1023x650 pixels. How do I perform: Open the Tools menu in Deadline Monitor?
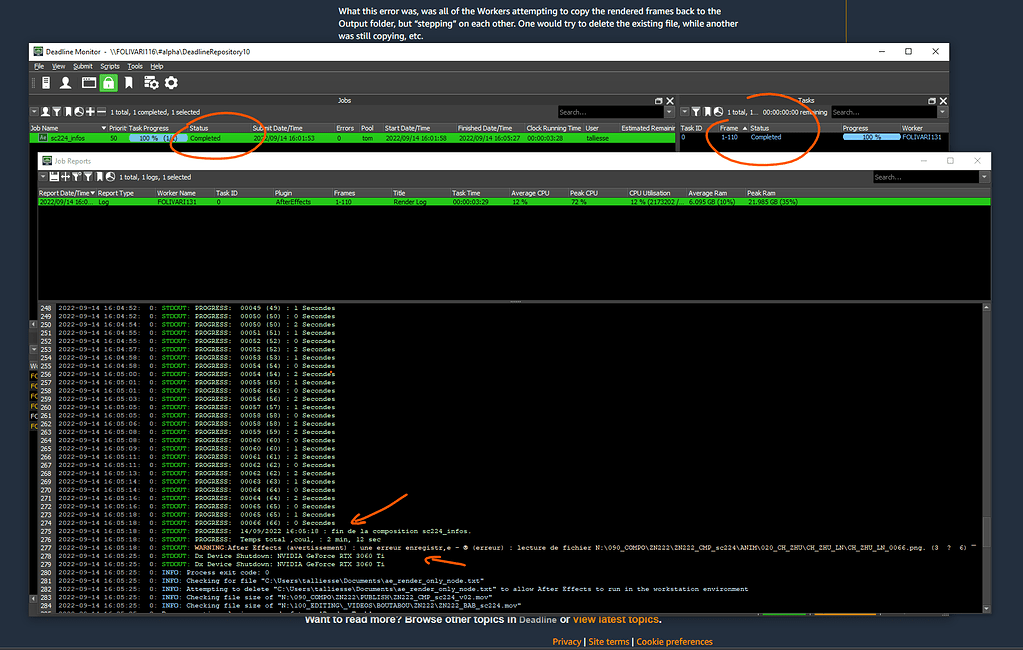pos(134,67)
